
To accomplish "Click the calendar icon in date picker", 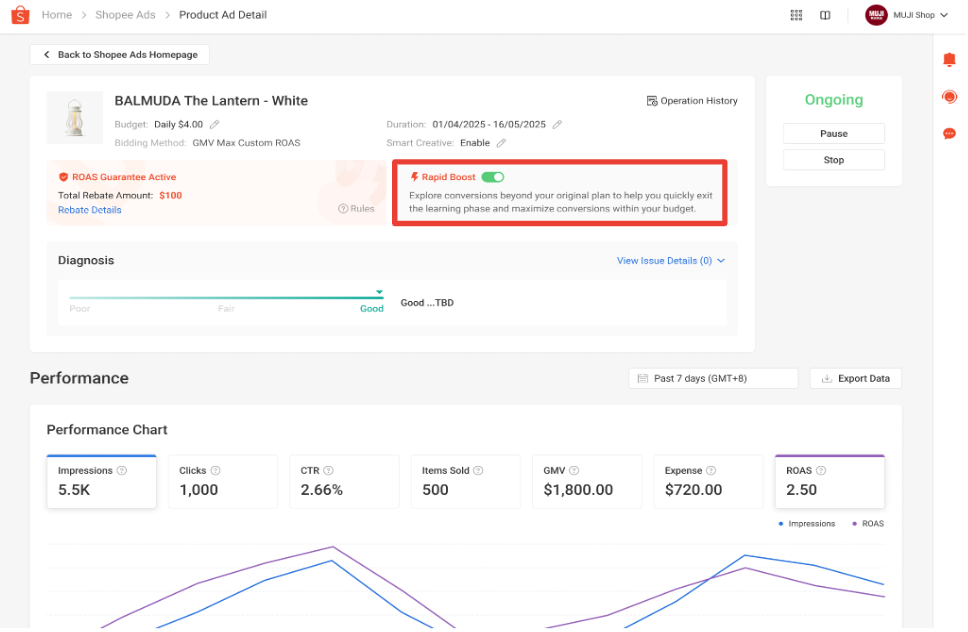I will [643, 378].
